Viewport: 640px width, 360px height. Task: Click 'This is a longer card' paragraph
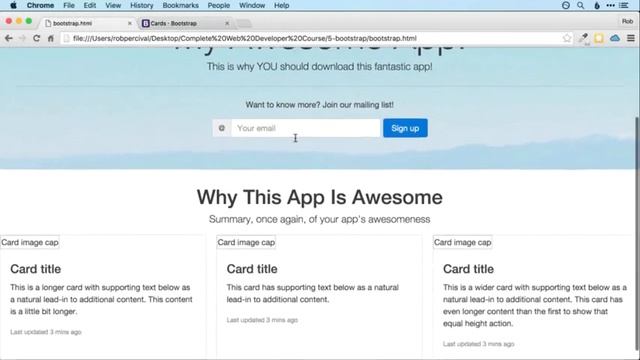coord(101,299)
